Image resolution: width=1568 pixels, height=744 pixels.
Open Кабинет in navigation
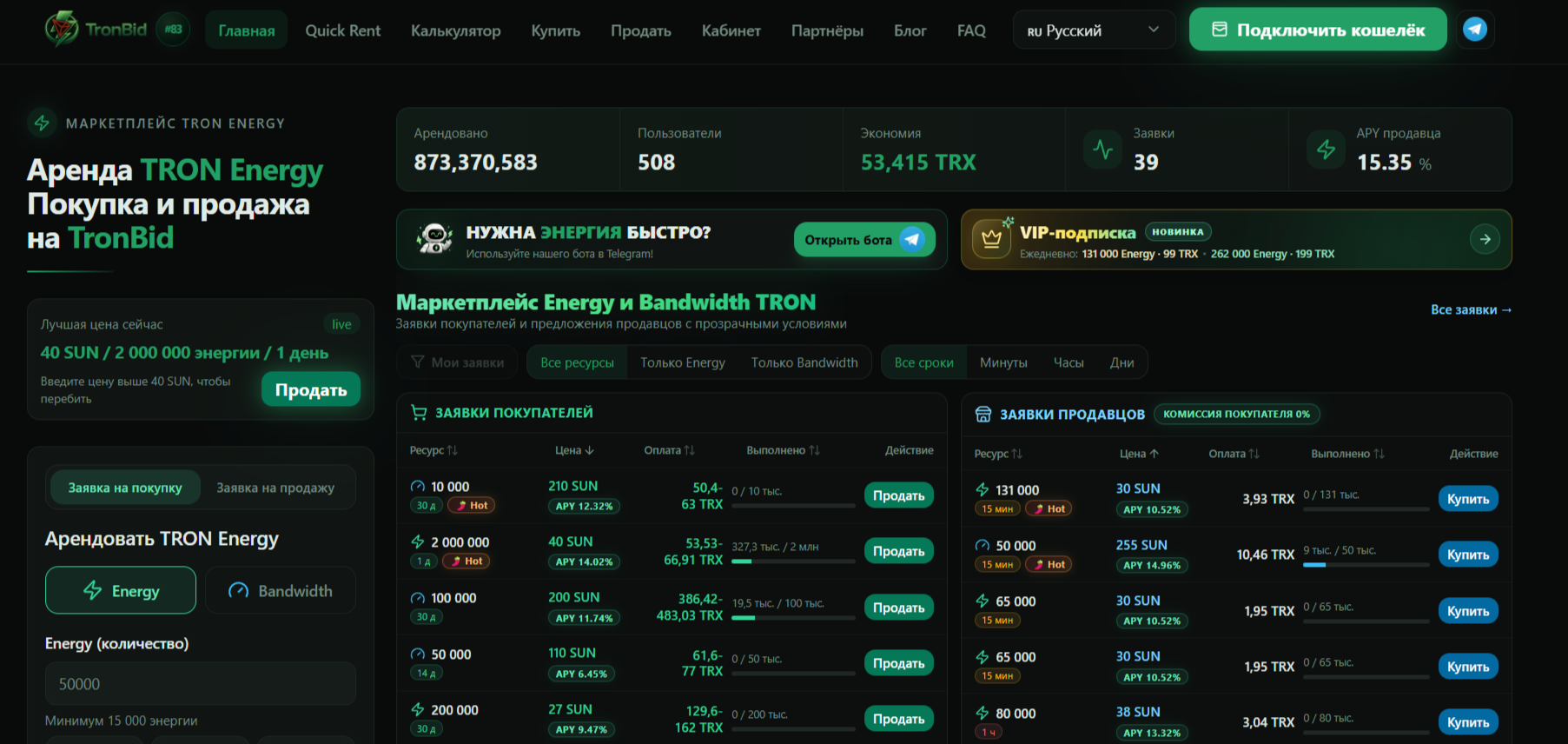pos(731,30)
